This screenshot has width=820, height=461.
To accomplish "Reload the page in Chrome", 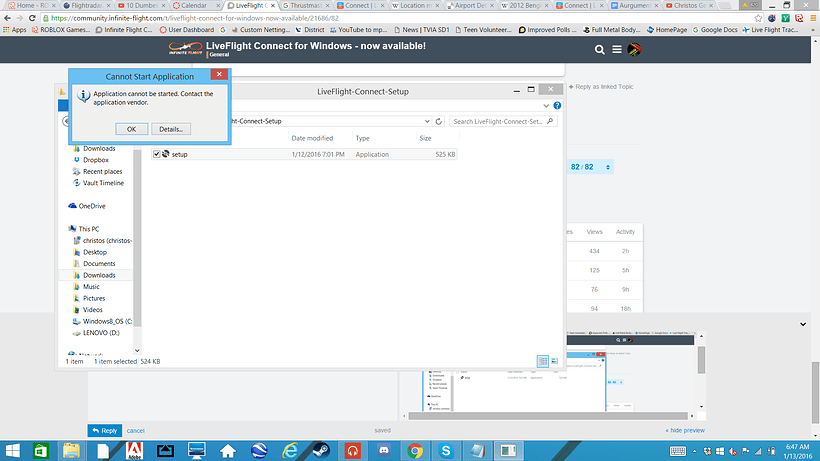I will (32, 18).
